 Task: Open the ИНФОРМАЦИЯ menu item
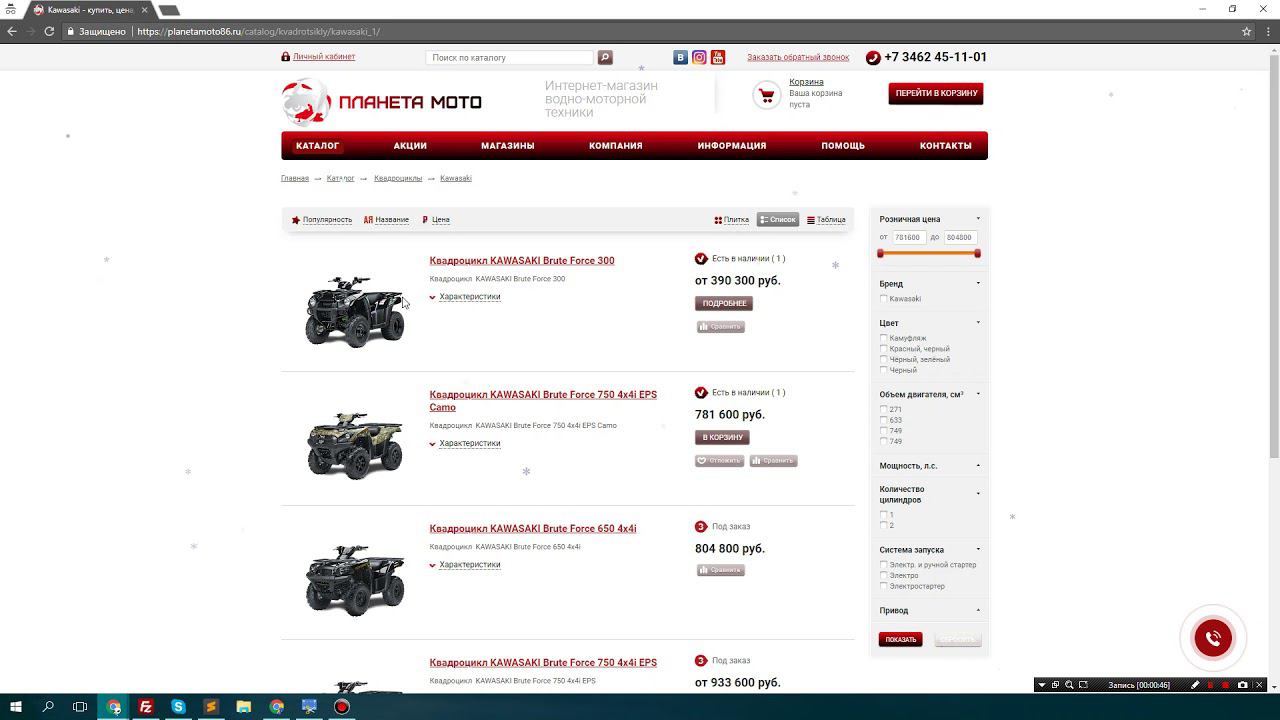point(732,146)
